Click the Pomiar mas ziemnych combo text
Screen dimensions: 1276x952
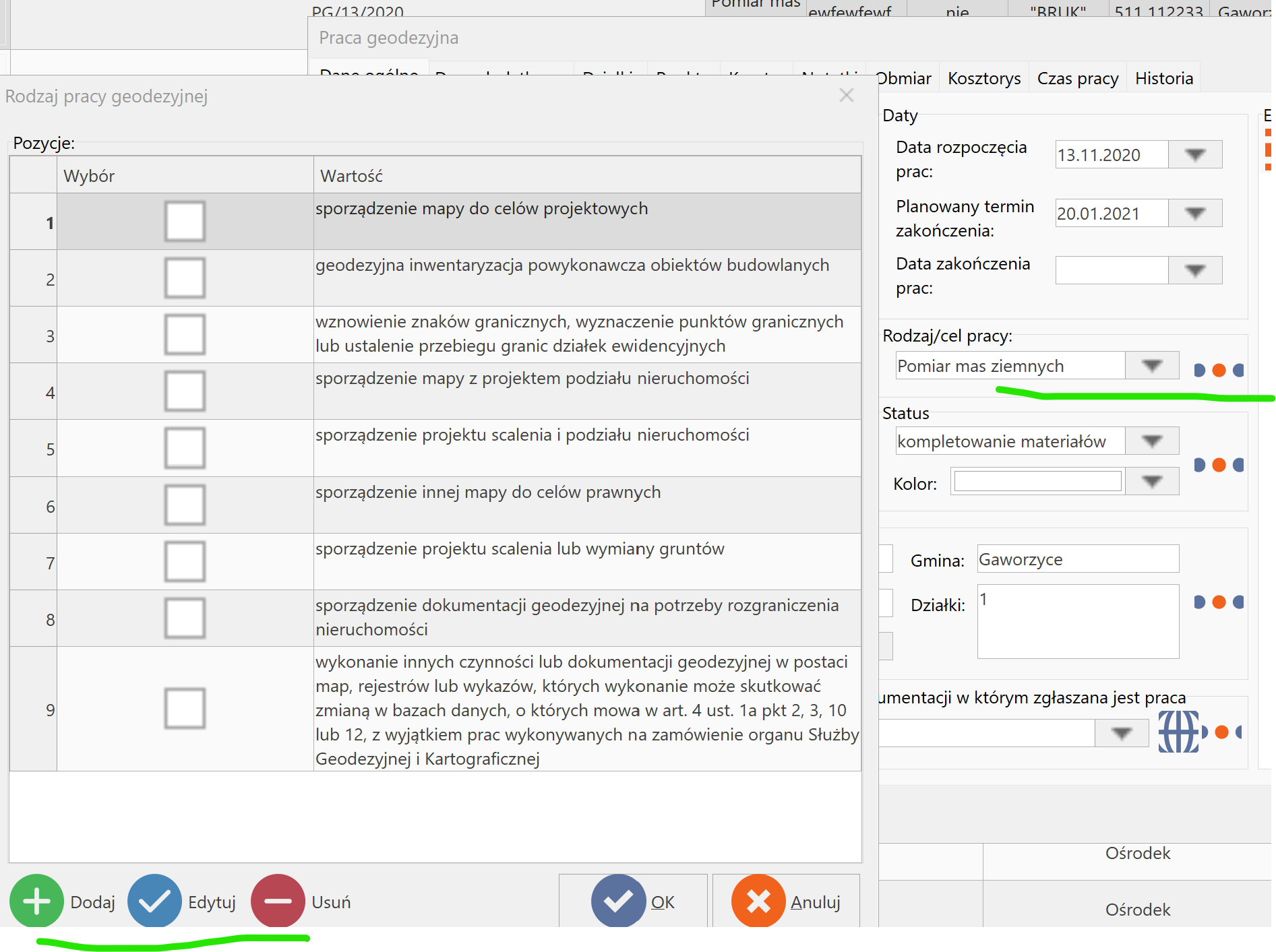pyautogui.click(x=981, y=366)
